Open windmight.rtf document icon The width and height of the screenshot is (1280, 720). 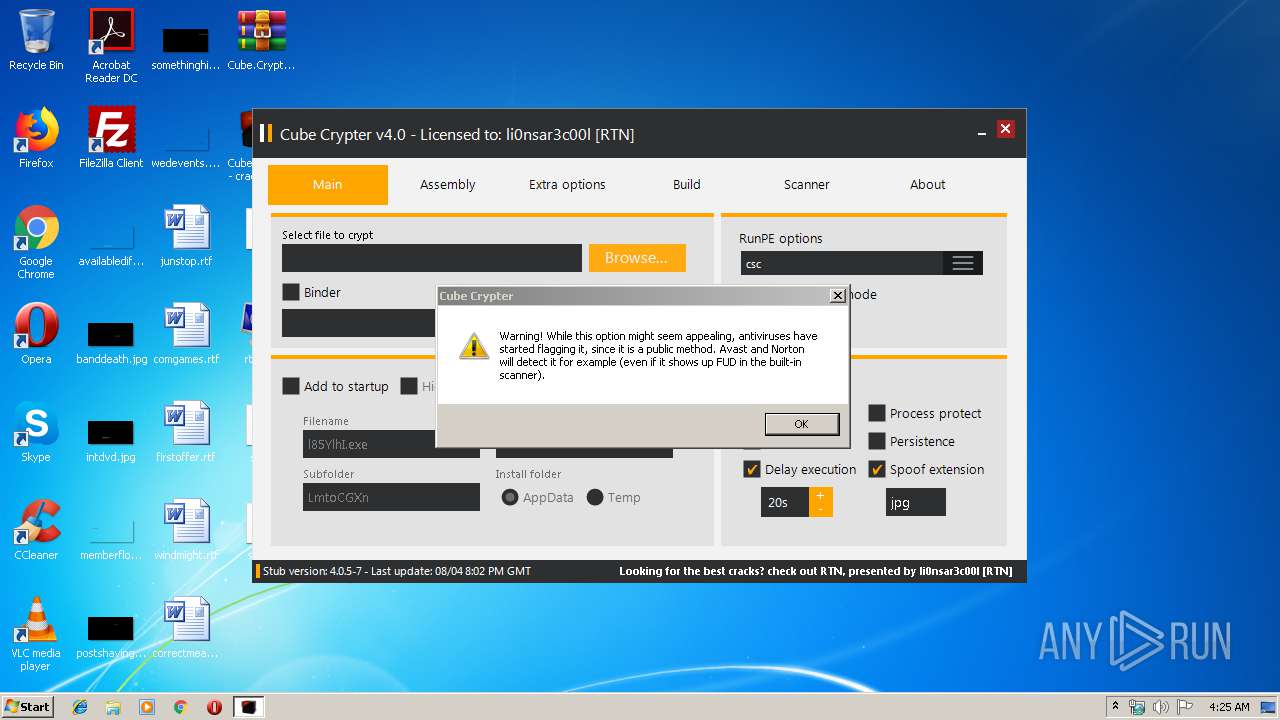coord(186,530)
